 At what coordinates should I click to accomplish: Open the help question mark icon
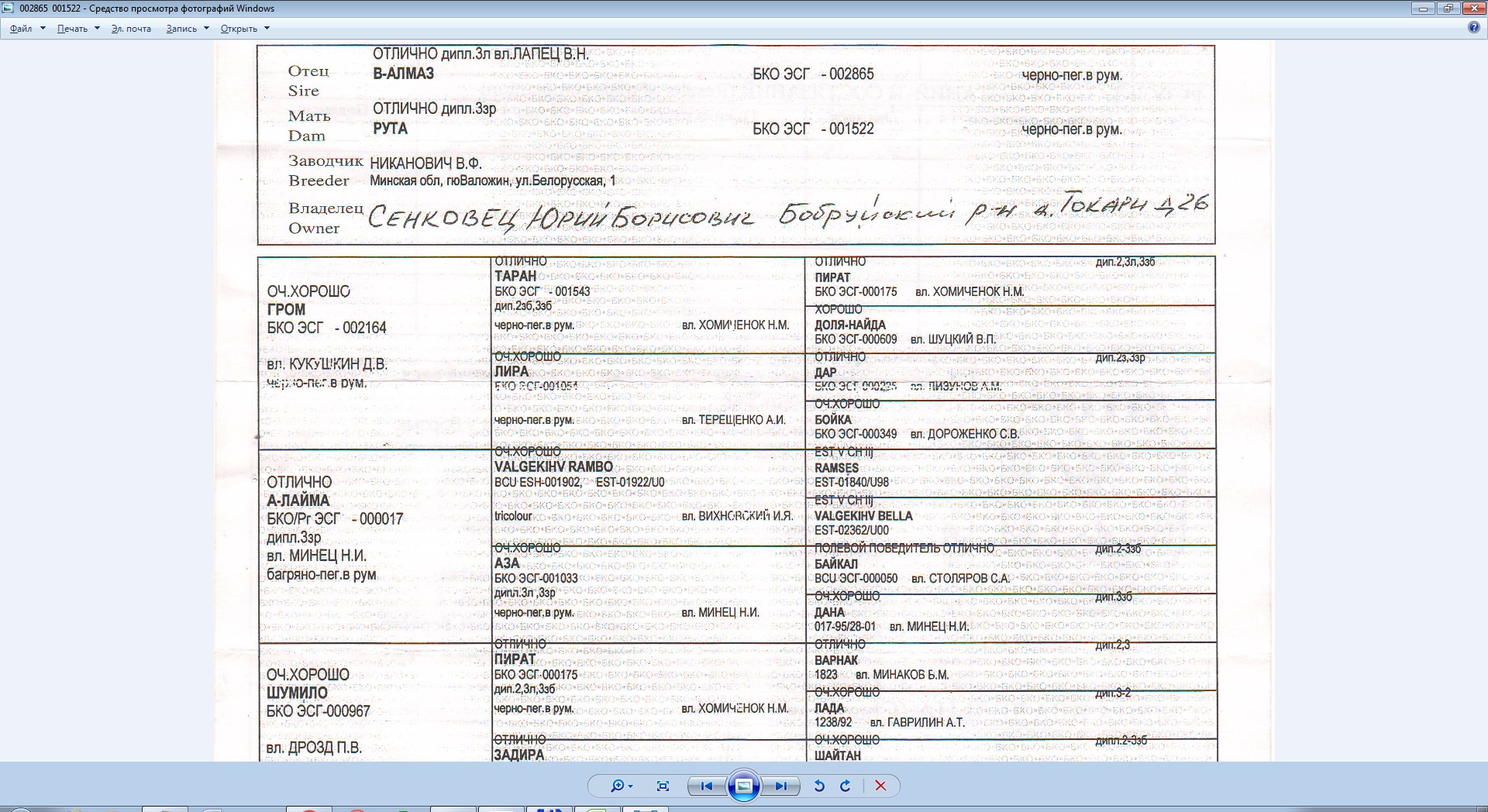click(x=1473, y=28)
